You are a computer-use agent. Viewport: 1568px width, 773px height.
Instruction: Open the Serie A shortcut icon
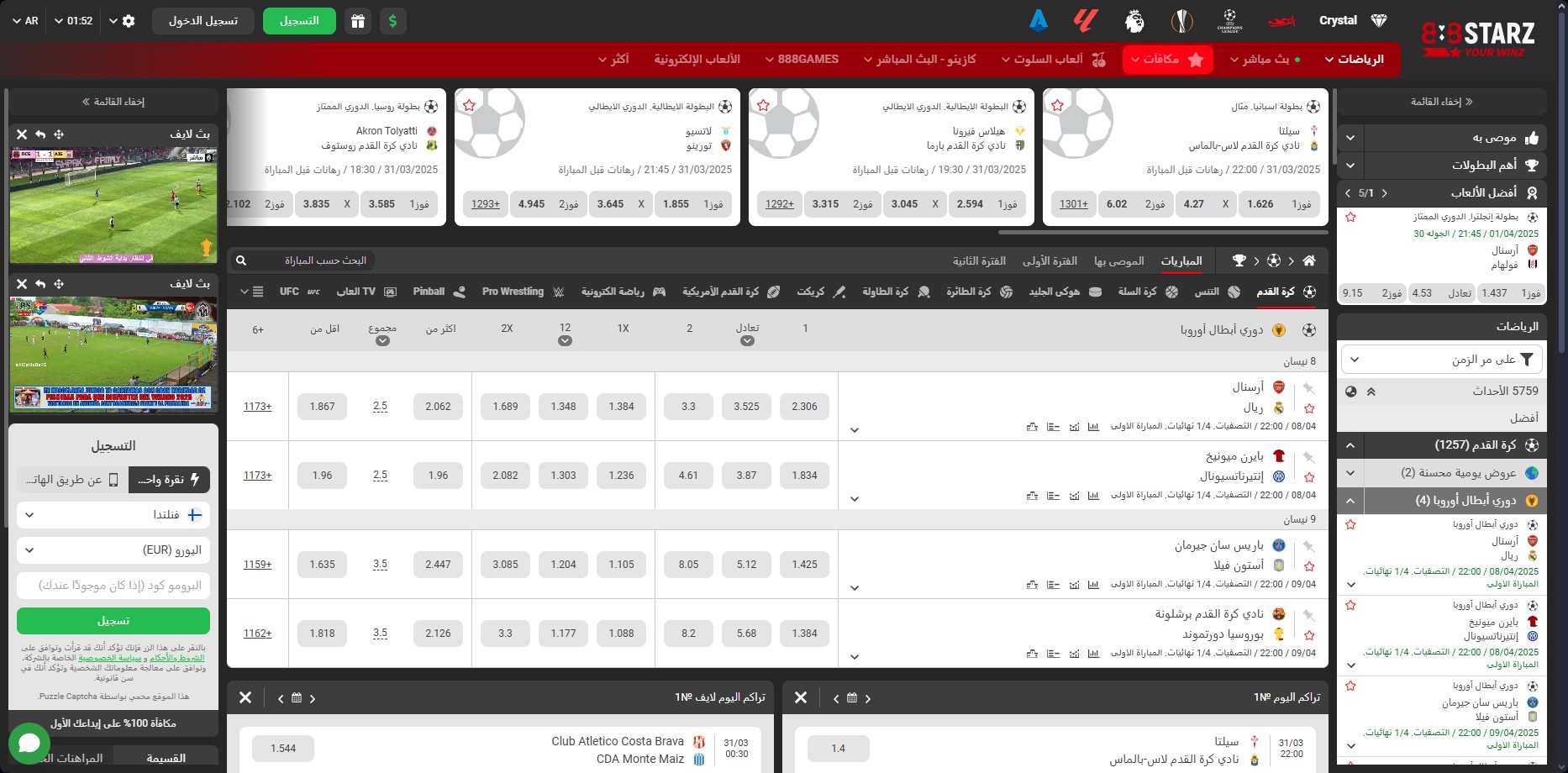(1039, 21)
